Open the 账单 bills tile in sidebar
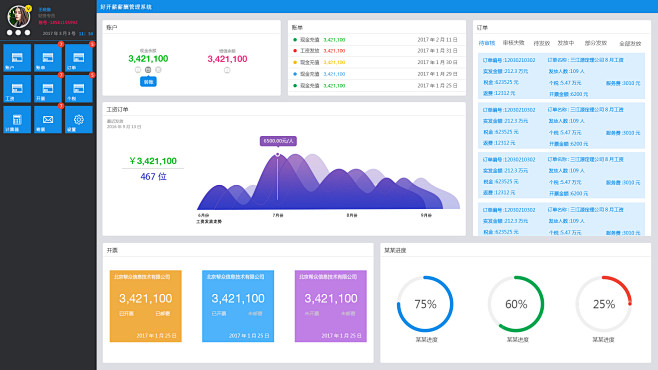 48,58
